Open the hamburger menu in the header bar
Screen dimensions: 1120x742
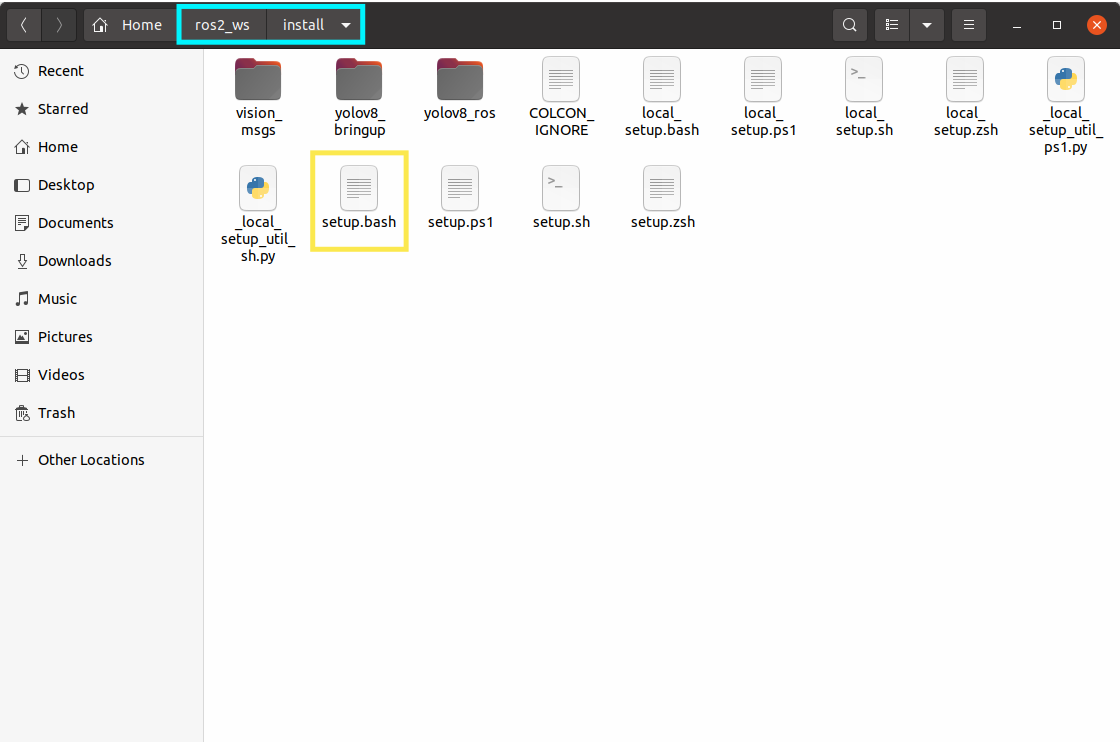coord(968,24)
